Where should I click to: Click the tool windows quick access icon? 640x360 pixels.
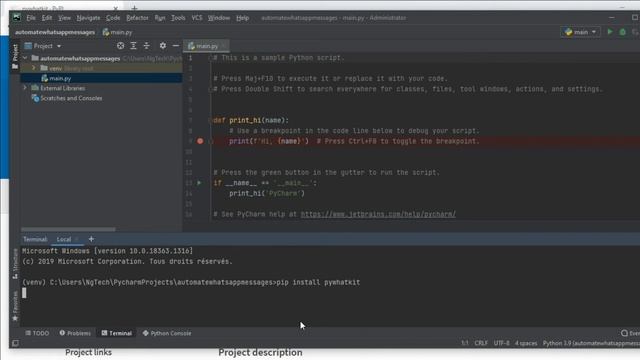[15, 343]
